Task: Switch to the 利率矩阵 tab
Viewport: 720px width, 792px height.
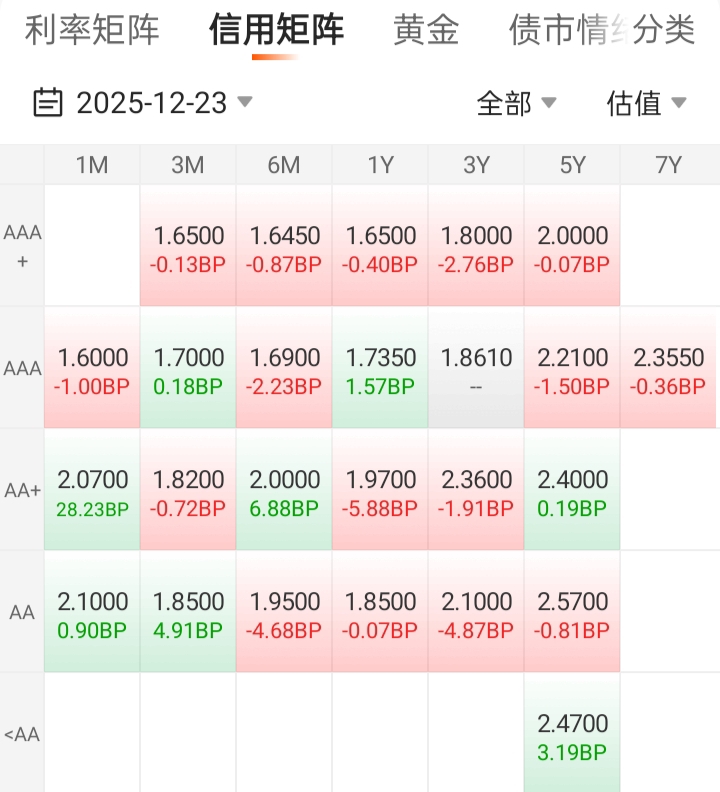Action: 92,30
